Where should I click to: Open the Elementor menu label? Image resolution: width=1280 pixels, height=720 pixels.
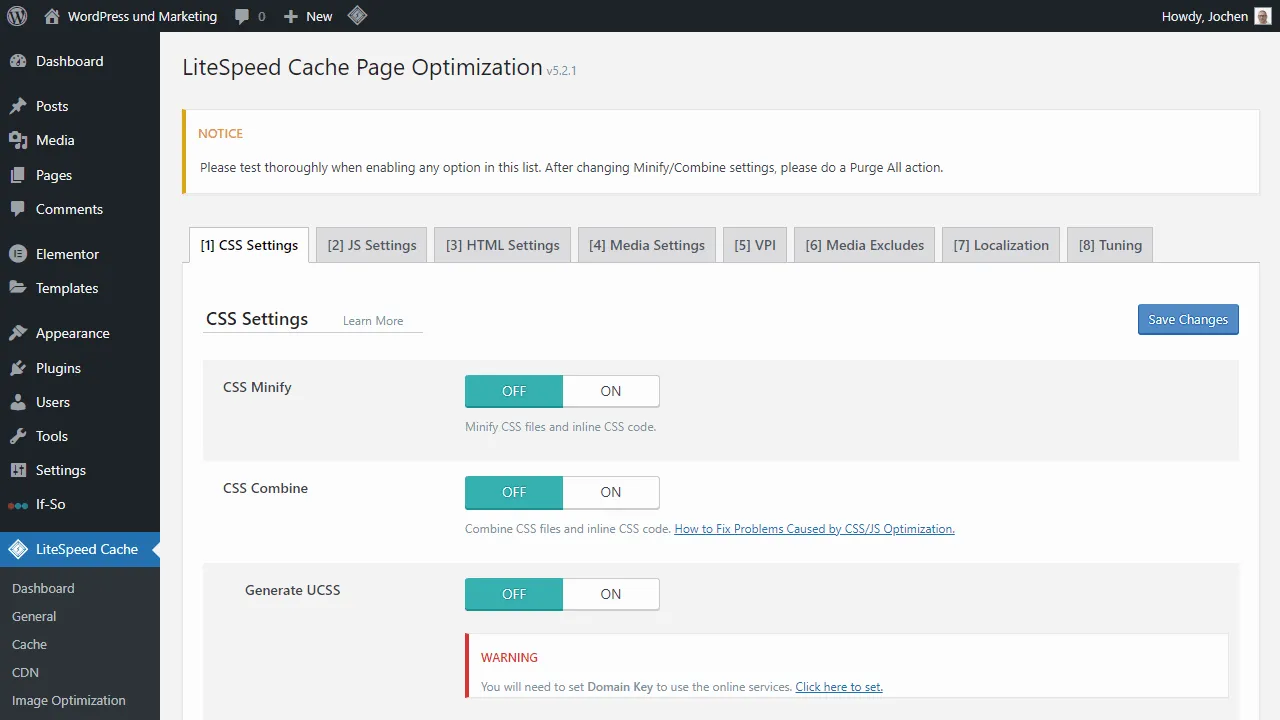point(67,254)
